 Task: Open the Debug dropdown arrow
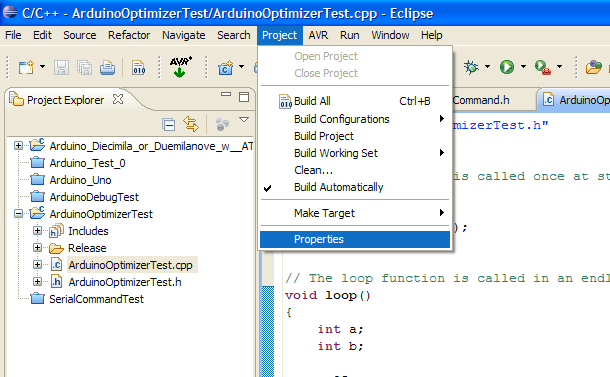pyautogui.click(x=487, y=67)
